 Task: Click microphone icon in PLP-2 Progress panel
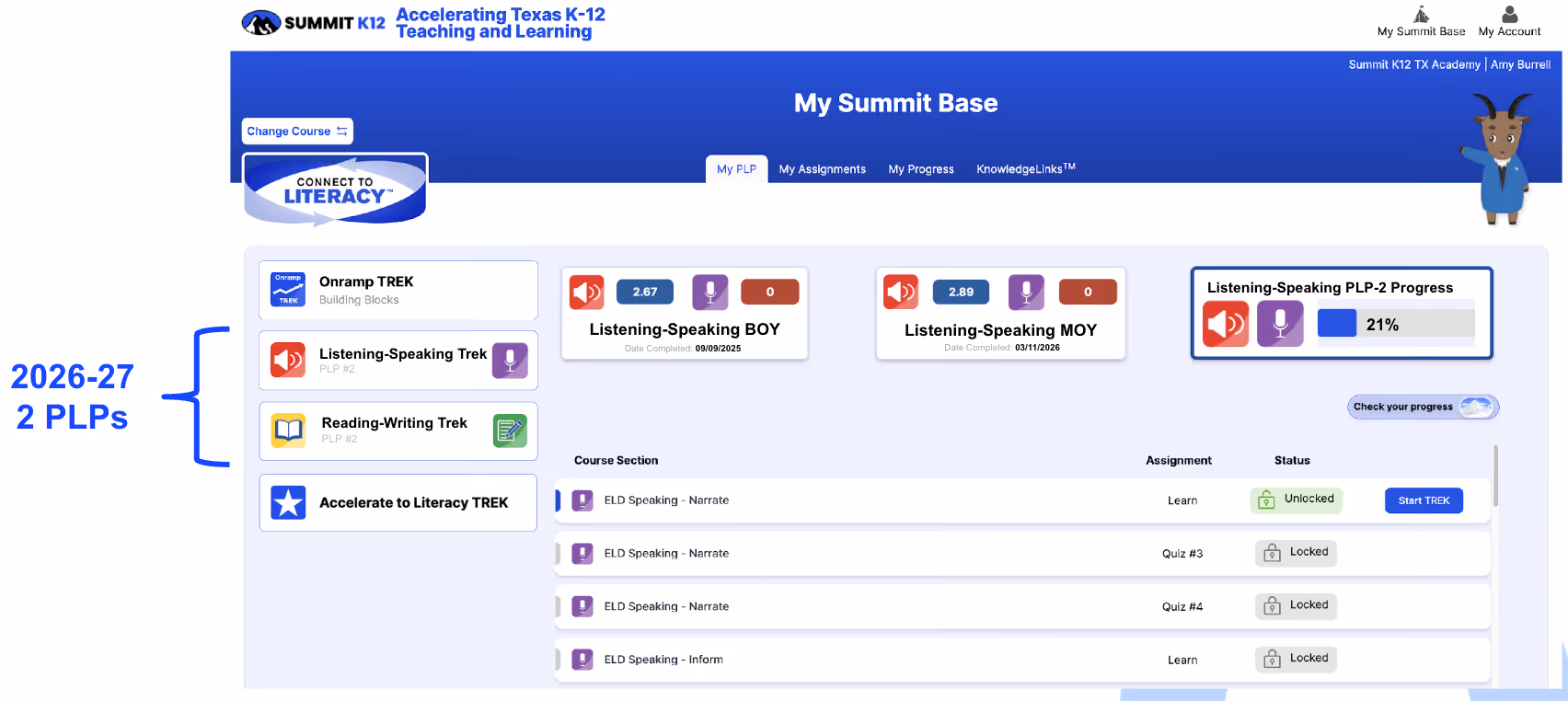click(1280, 324)
